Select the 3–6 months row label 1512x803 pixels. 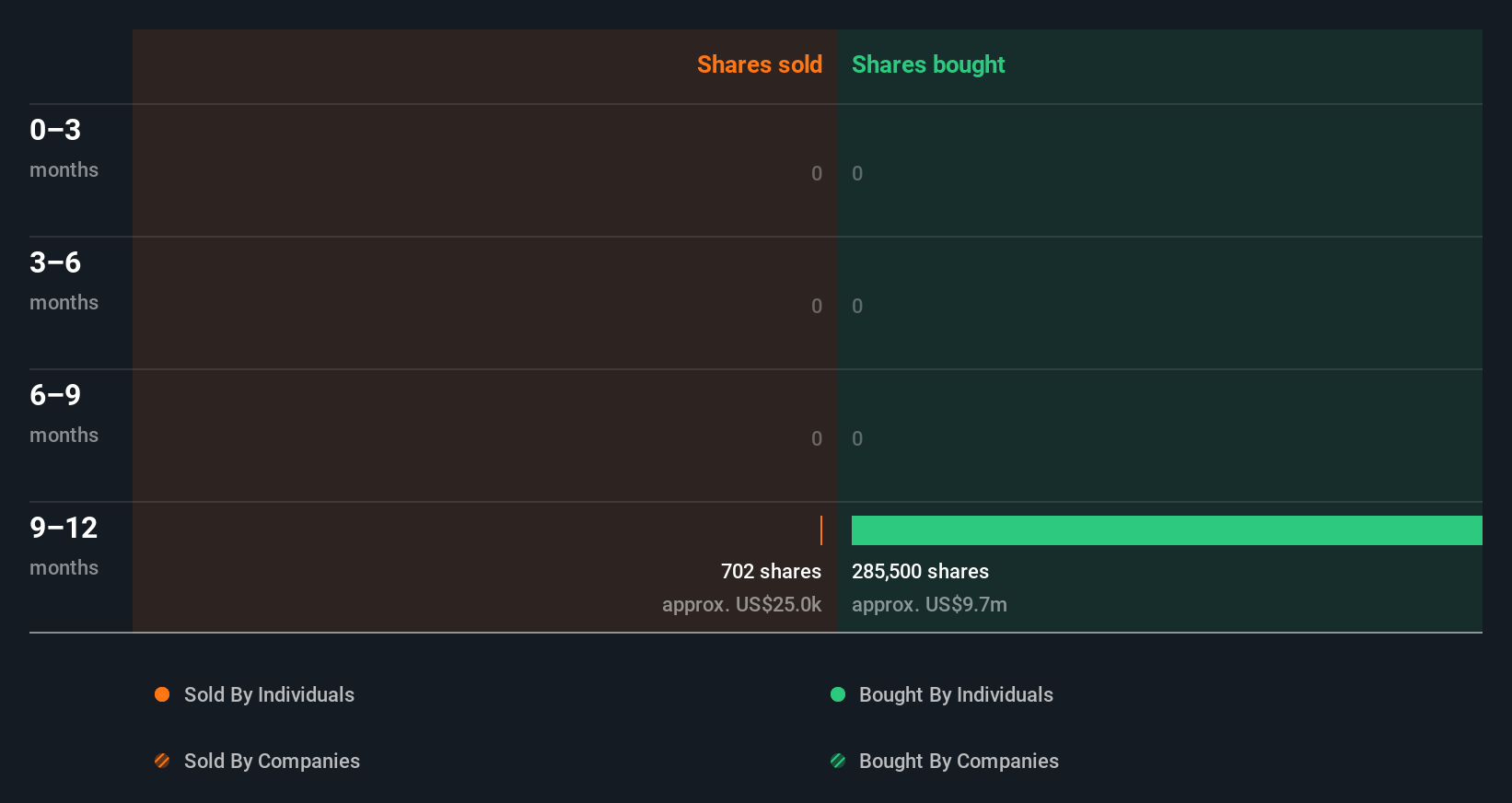64,281
